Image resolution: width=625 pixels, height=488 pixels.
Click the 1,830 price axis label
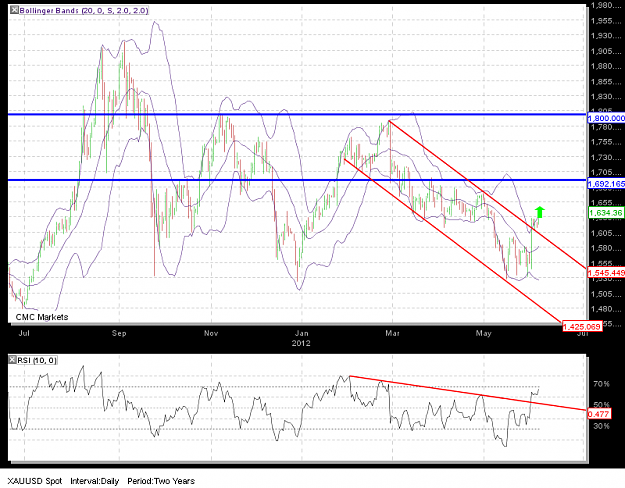pos(606,96)
